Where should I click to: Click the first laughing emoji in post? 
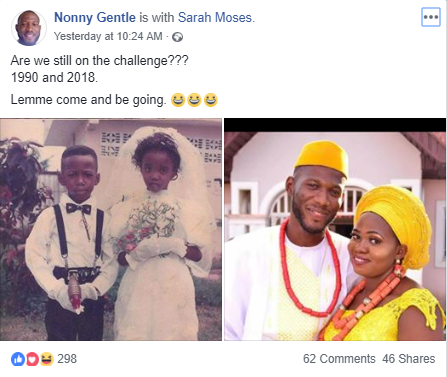point(178,100)
